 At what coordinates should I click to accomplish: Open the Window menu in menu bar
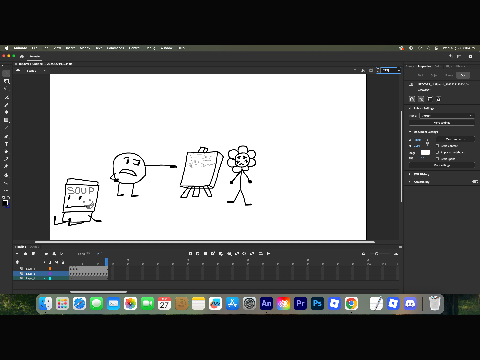(166, 48)
